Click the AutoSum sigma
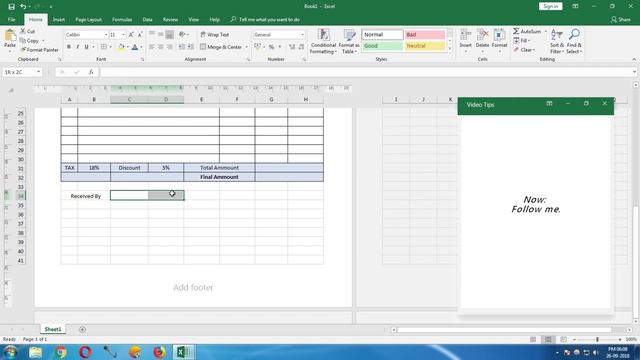Screen dimensions: 640x360 516,31
